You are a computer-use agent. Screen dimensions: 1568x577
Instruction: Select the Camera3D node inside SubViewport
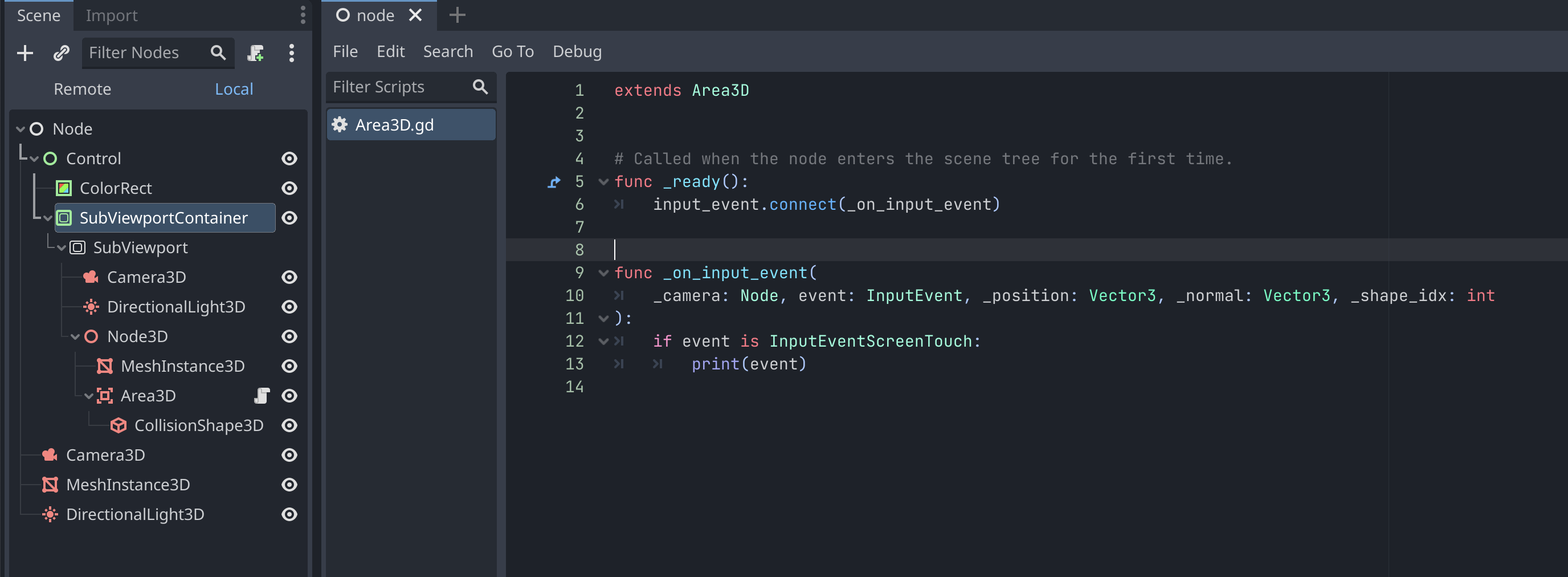click(x=146, y=277)
